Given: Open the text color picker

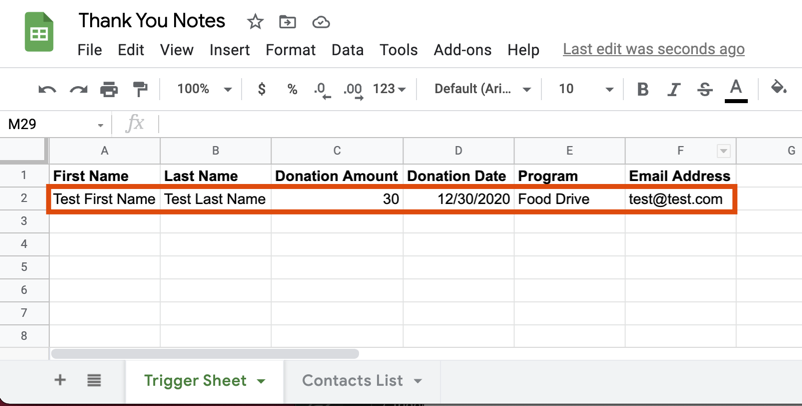Looking at the screenshot, I should 736,90.
